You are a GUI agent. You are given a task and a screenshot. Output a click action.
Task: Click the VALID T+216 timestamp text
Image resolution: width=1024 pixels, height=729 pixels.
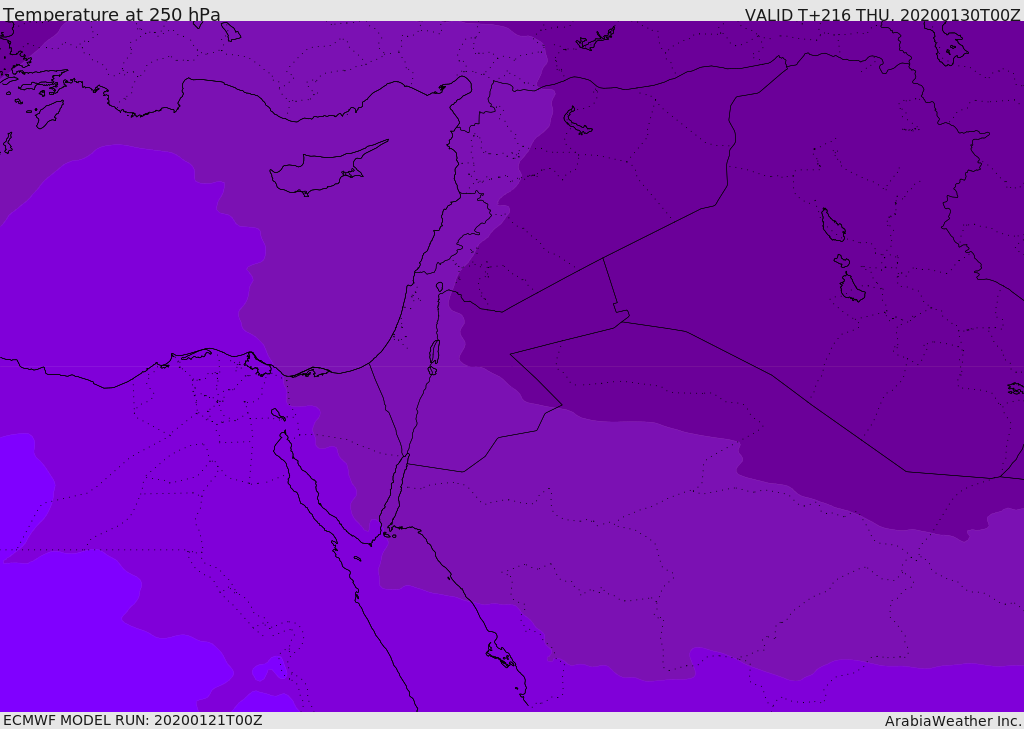(882, 15)
